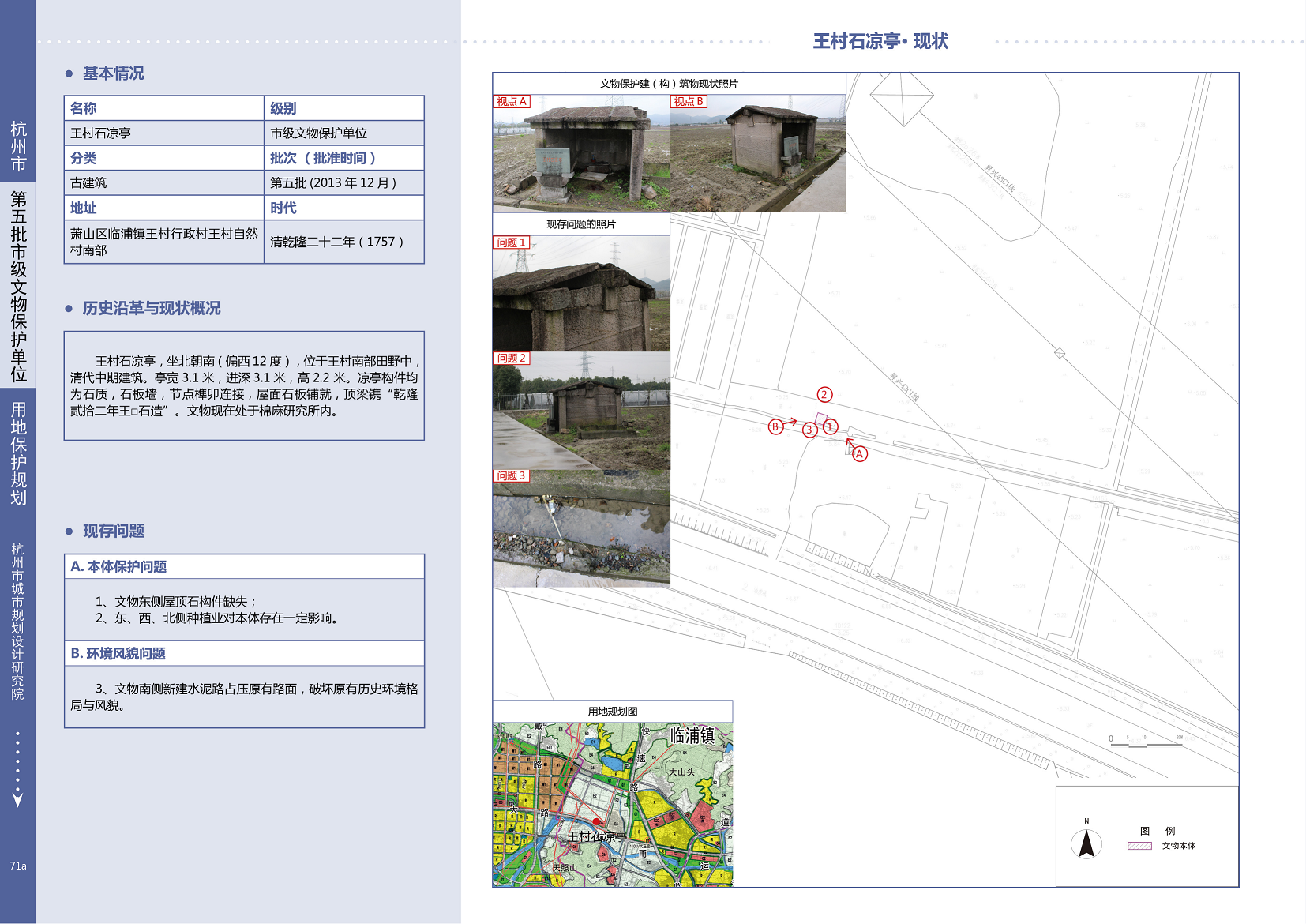Open the 问题 3 water ditch photo
This screenshot has width=1306, height=924.
pyautogui.click(x=581, y=529)
